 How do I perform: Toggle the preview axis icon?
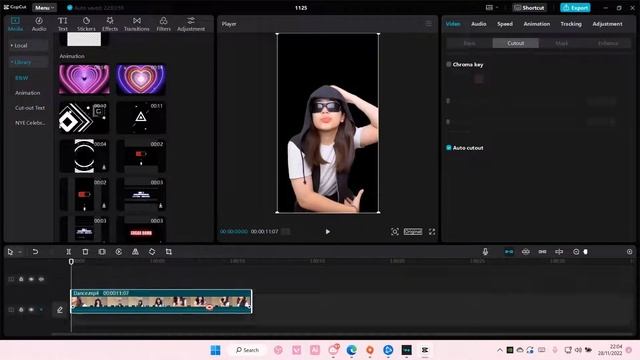(559, 252)
